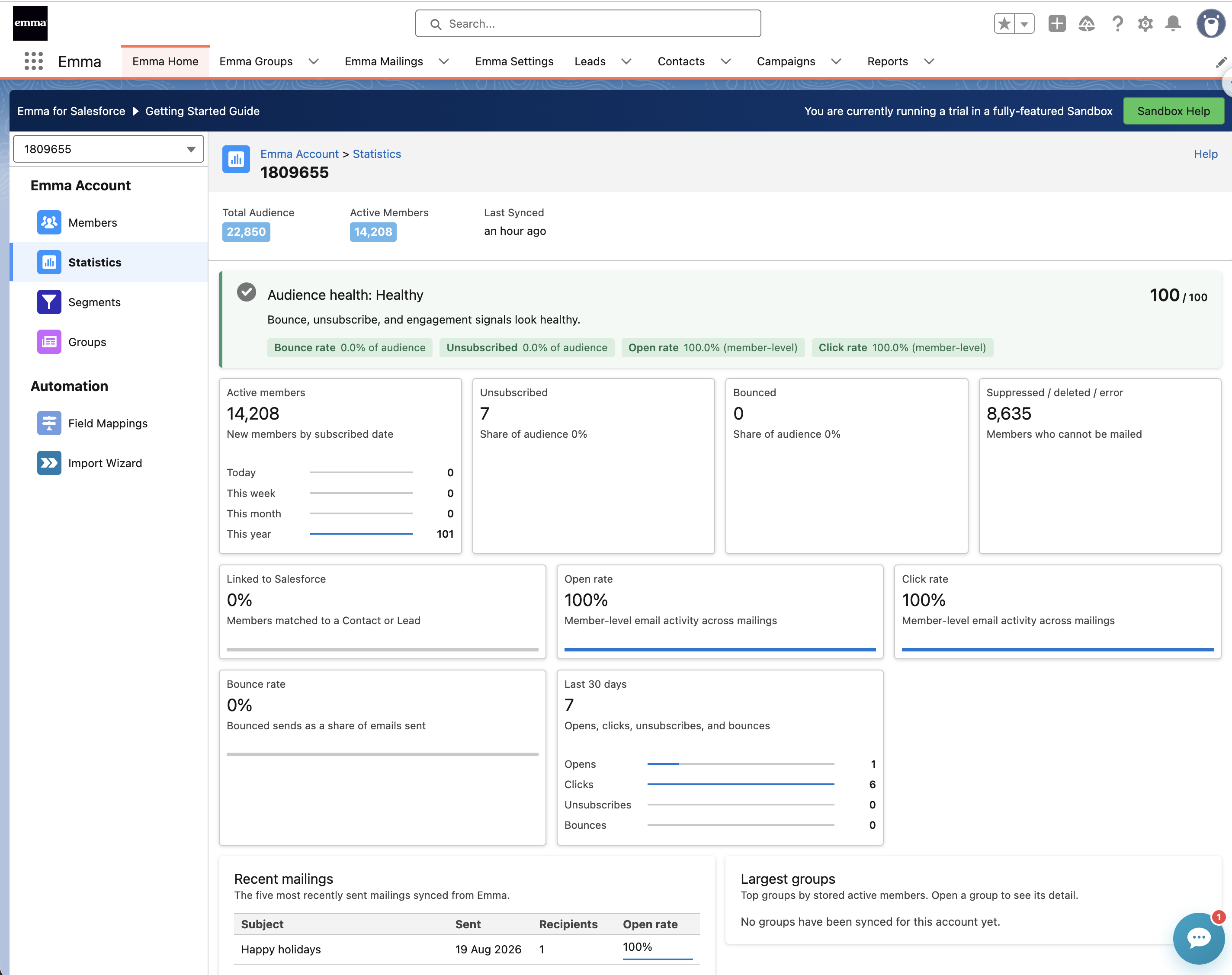Image resolution: width=1232 pixels, height=975 pixels.
Task: Click the Favorites star icon
Action: tap(1004, 24)
